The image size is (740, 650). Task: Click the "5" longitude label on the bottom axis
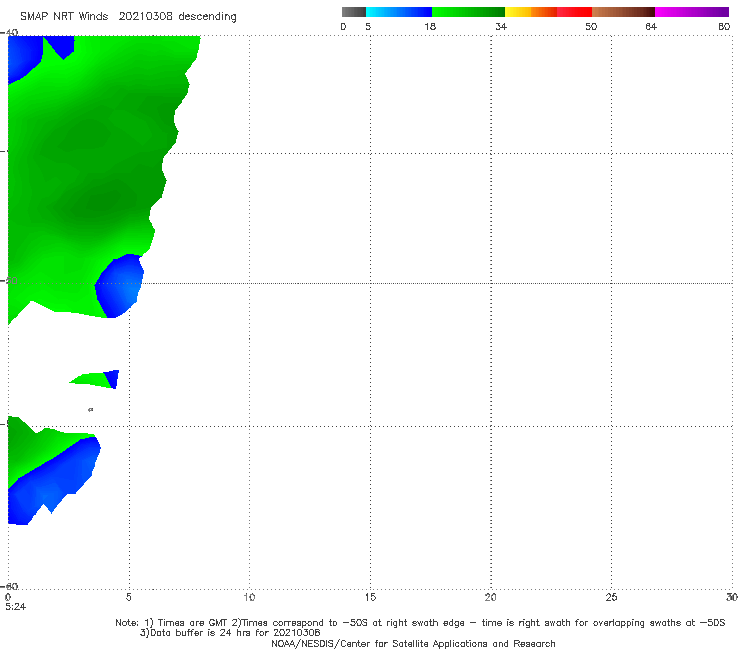[128, 598]
